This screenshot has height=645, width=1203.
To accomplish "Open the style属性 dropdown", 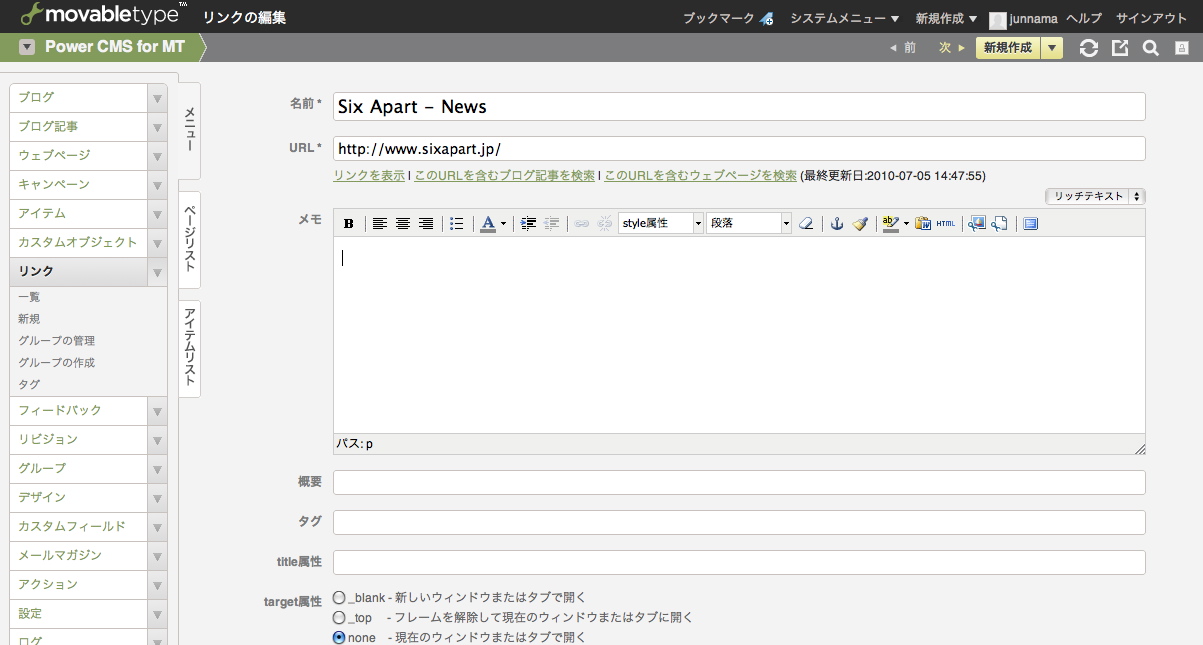I will click(x=661, y=223).
